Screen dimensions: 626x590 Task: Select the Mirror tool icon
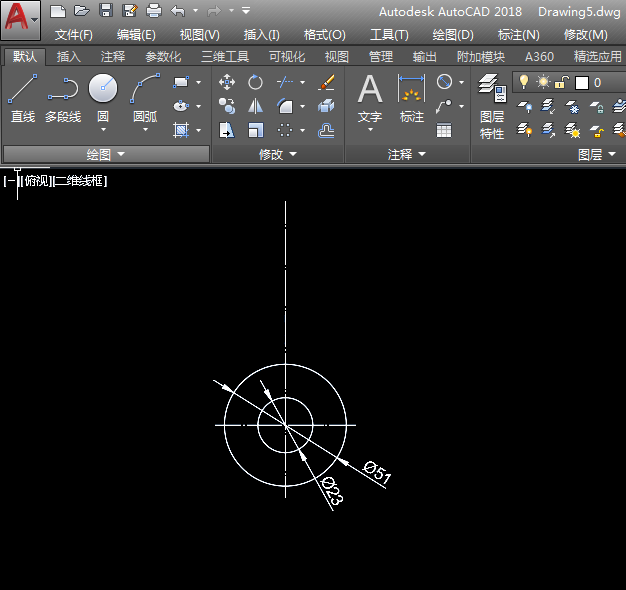tap(256, 106)
